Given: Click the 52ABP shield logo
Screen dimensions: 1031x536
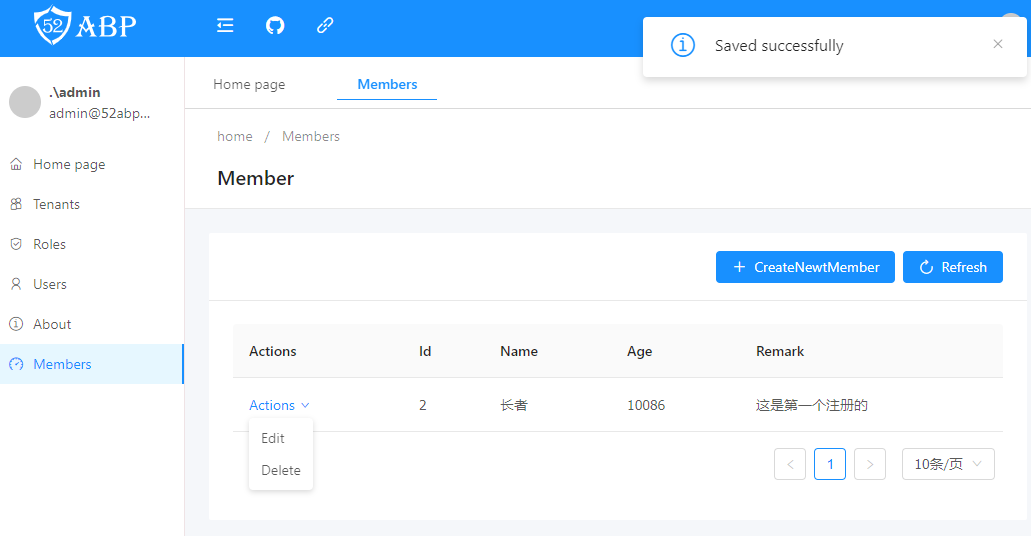Looking at the screenshot, I should (x=52, y=26).
